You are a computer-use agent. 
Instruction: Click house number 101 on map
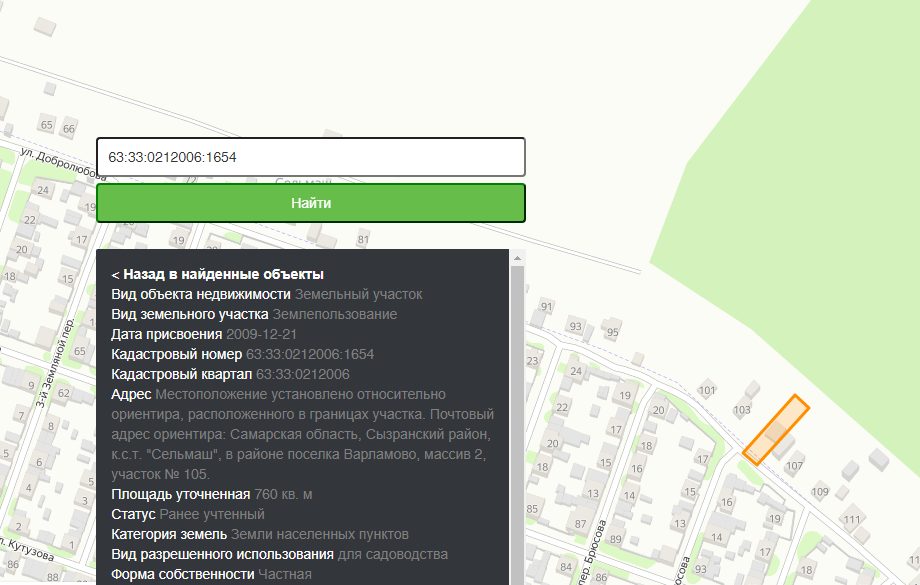pos(707,390)
